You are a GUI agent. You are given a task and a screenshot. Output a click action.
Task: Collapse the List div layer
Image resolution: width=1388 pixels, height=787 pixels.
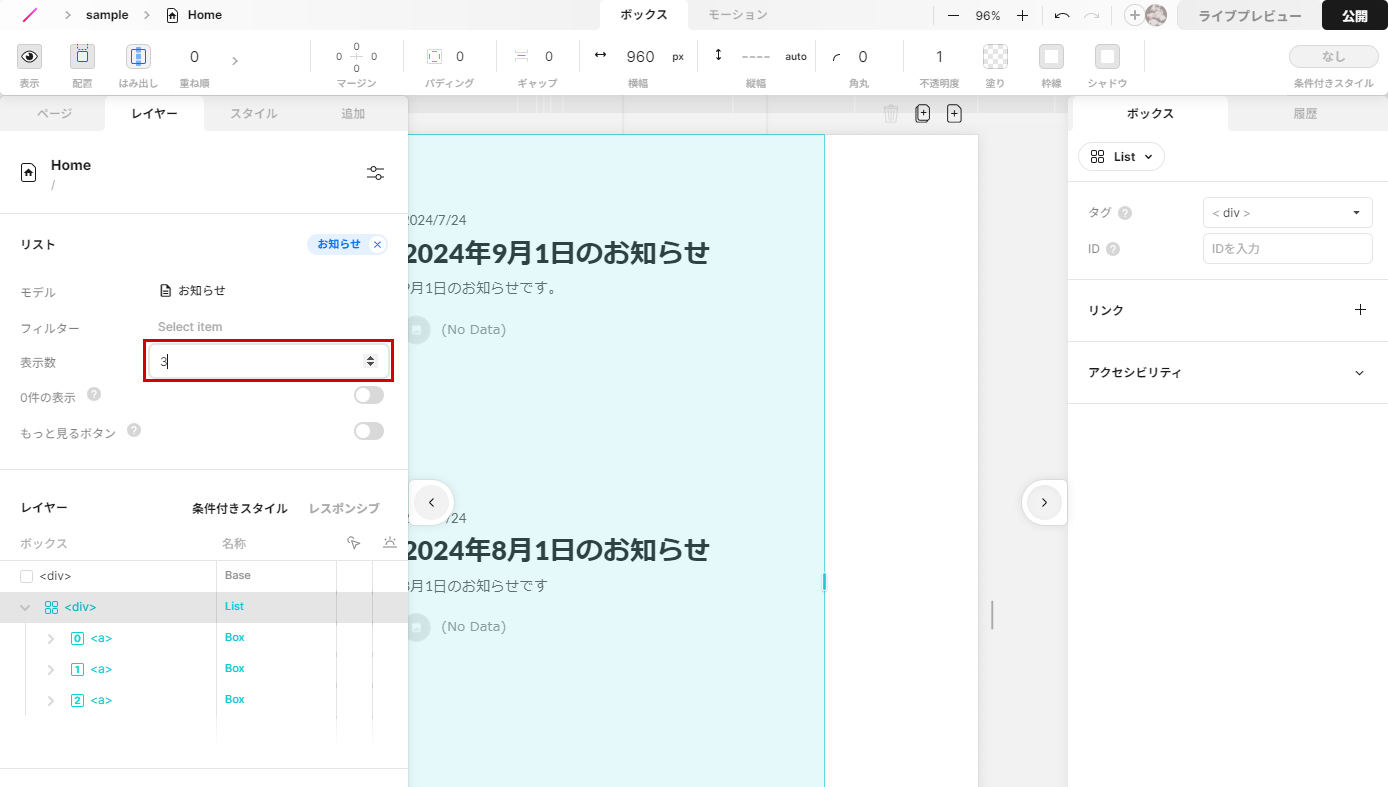click(x=25, y=608)
